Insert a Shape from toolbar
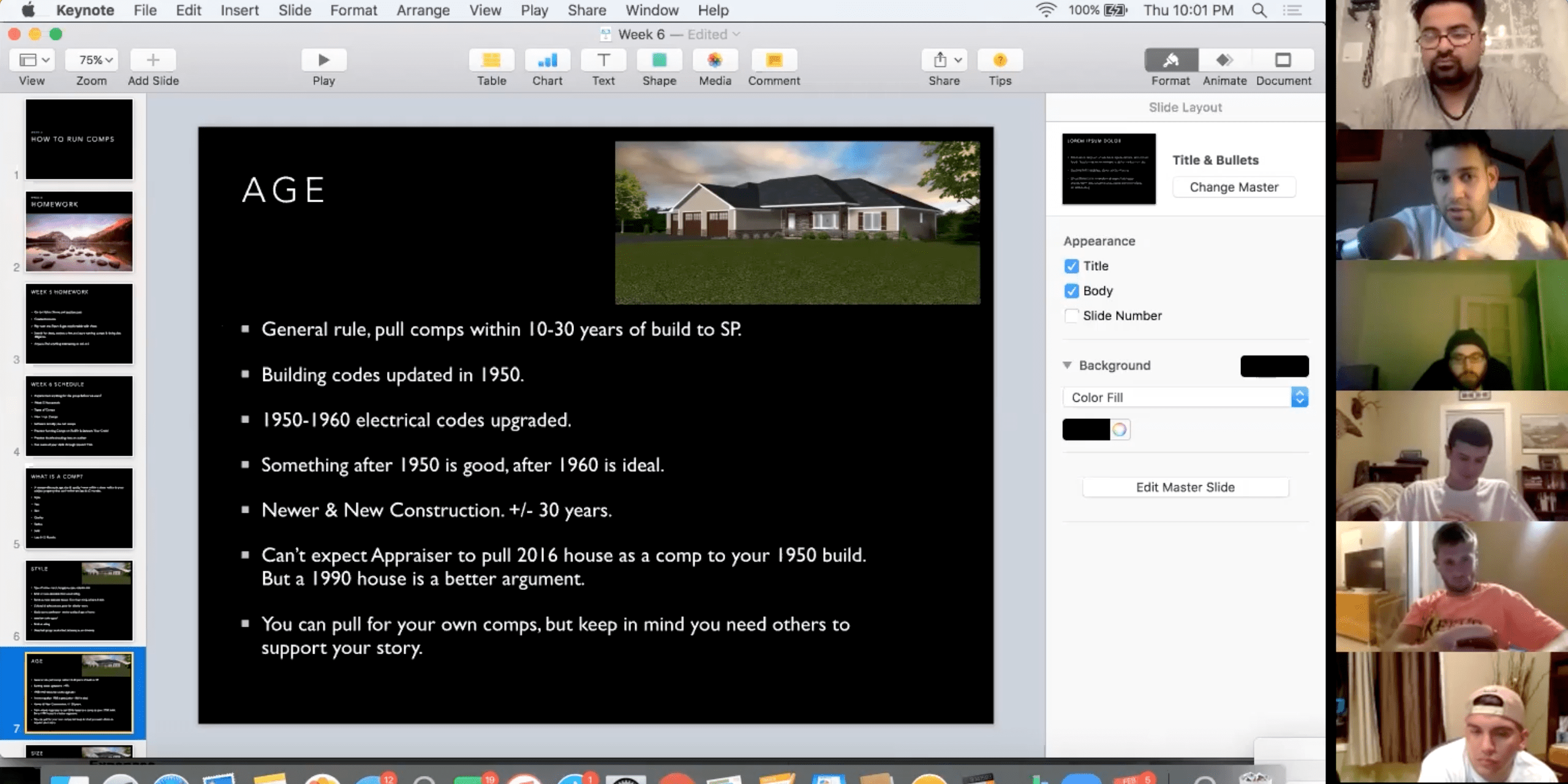This screenshot has height=784, width=1568. [659, 60]
